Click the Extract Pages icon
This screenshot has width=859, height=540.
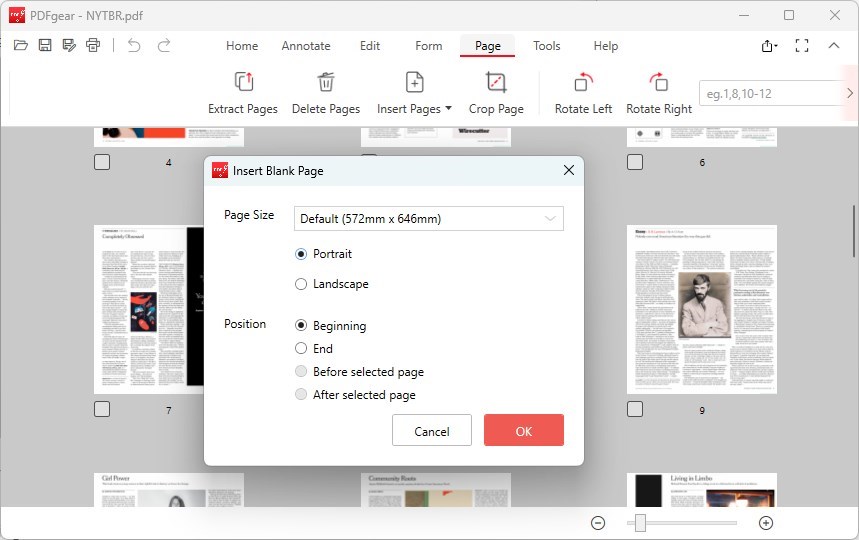click(x=243, y=82)
